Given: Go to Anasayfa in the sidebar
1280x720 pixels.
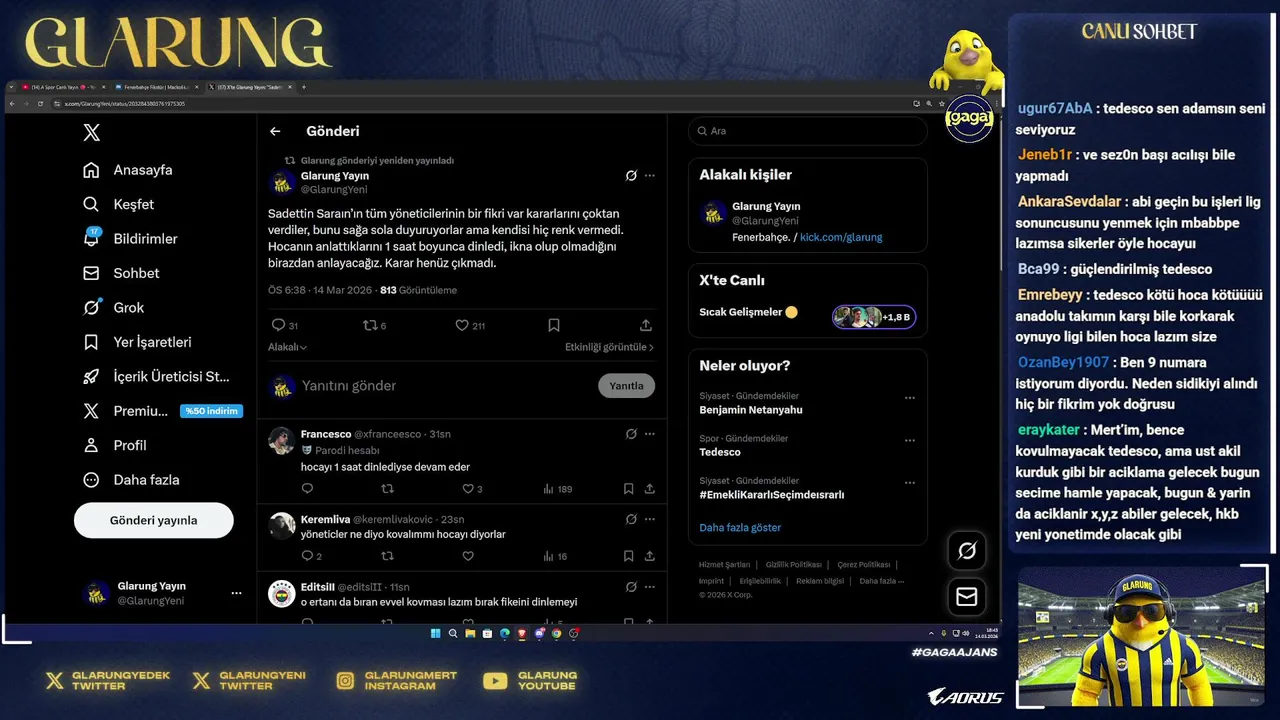Looking at the screenshot, I should point(128,170).
